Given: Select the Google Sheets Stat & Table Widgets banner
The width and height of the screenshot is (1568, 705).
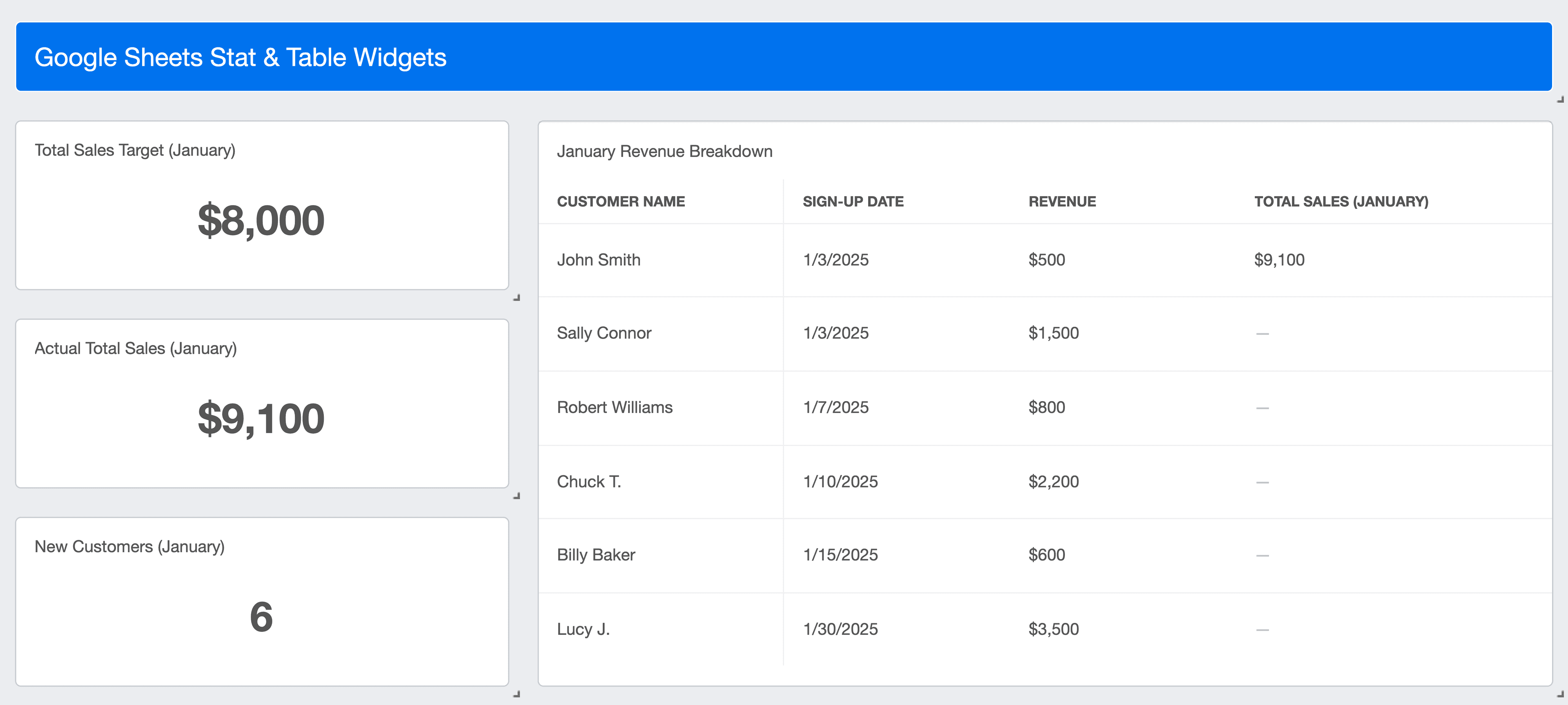Looking at the screenshot, I should [240, 57].
